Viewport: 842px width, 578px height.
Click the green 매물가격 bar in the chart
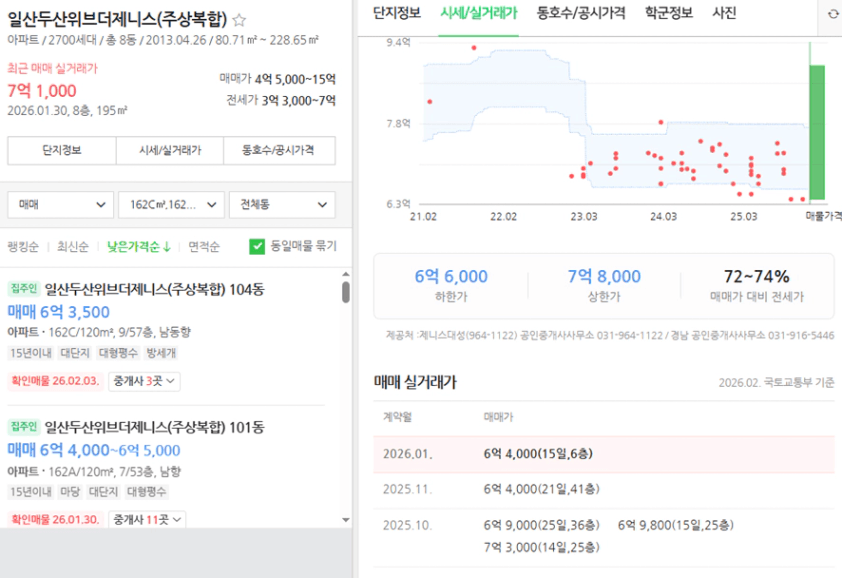(x=817, y=131)
